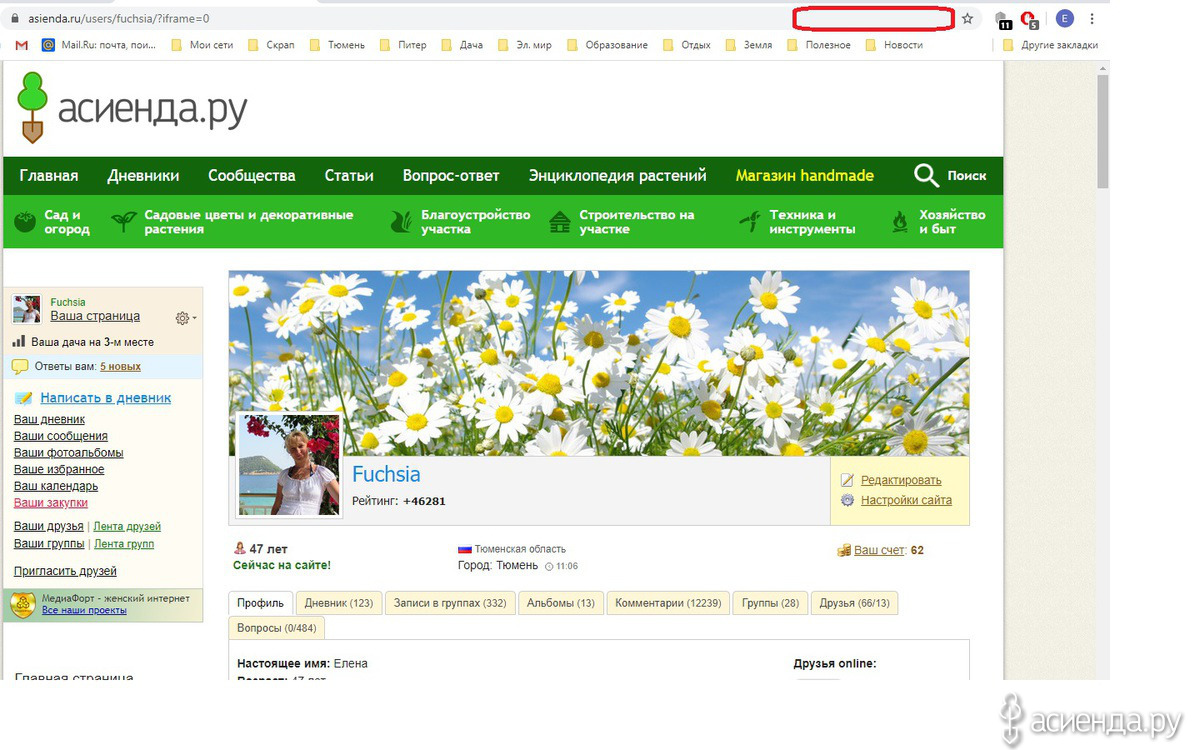1200x750 pixels.
Task: Open Сообщества in the main menu
Action: [x=252, y=176]
